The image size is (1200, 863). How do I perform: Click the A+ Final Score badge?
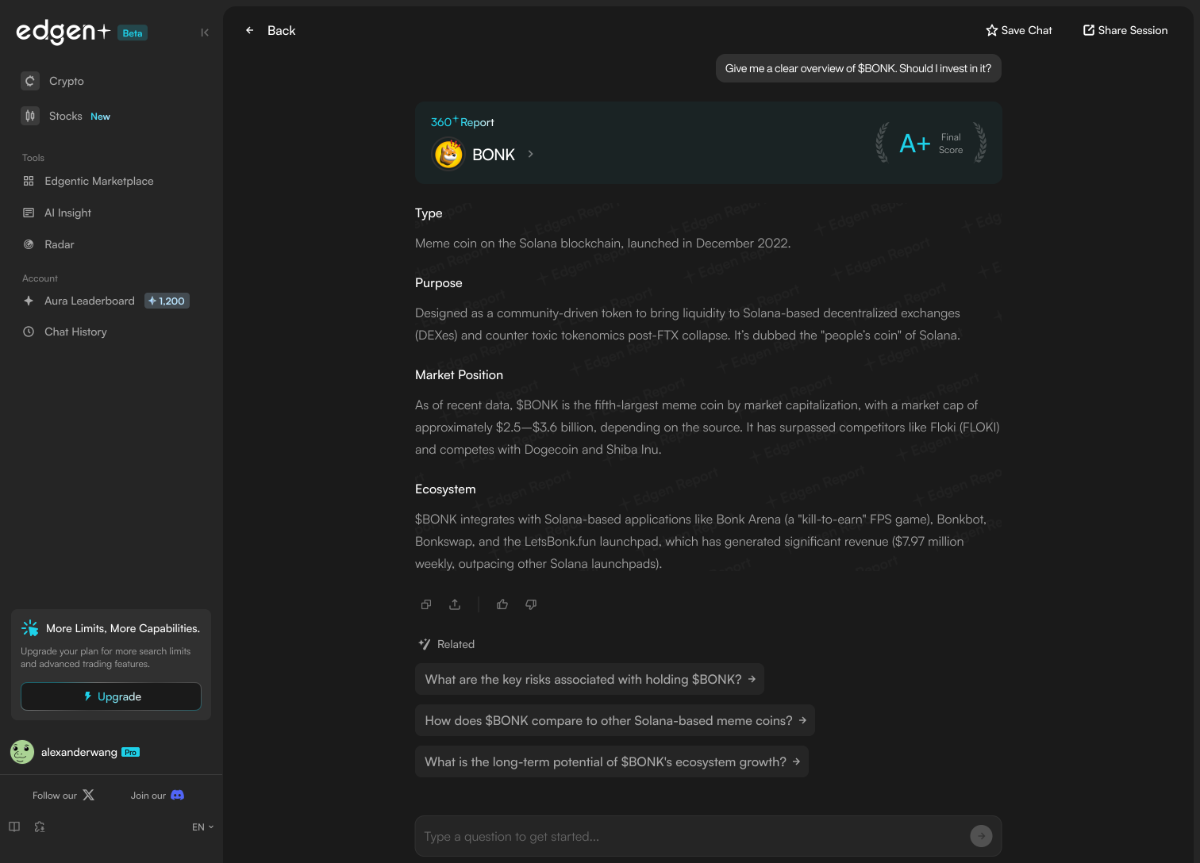point(931,143)
